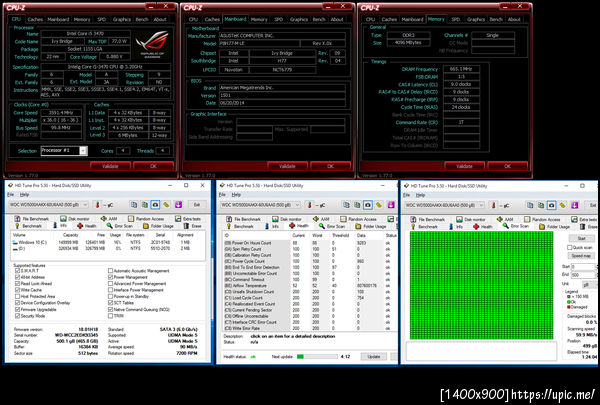Click Update button in HD Tune Health window
600x405 pixels.
point(374,356)
